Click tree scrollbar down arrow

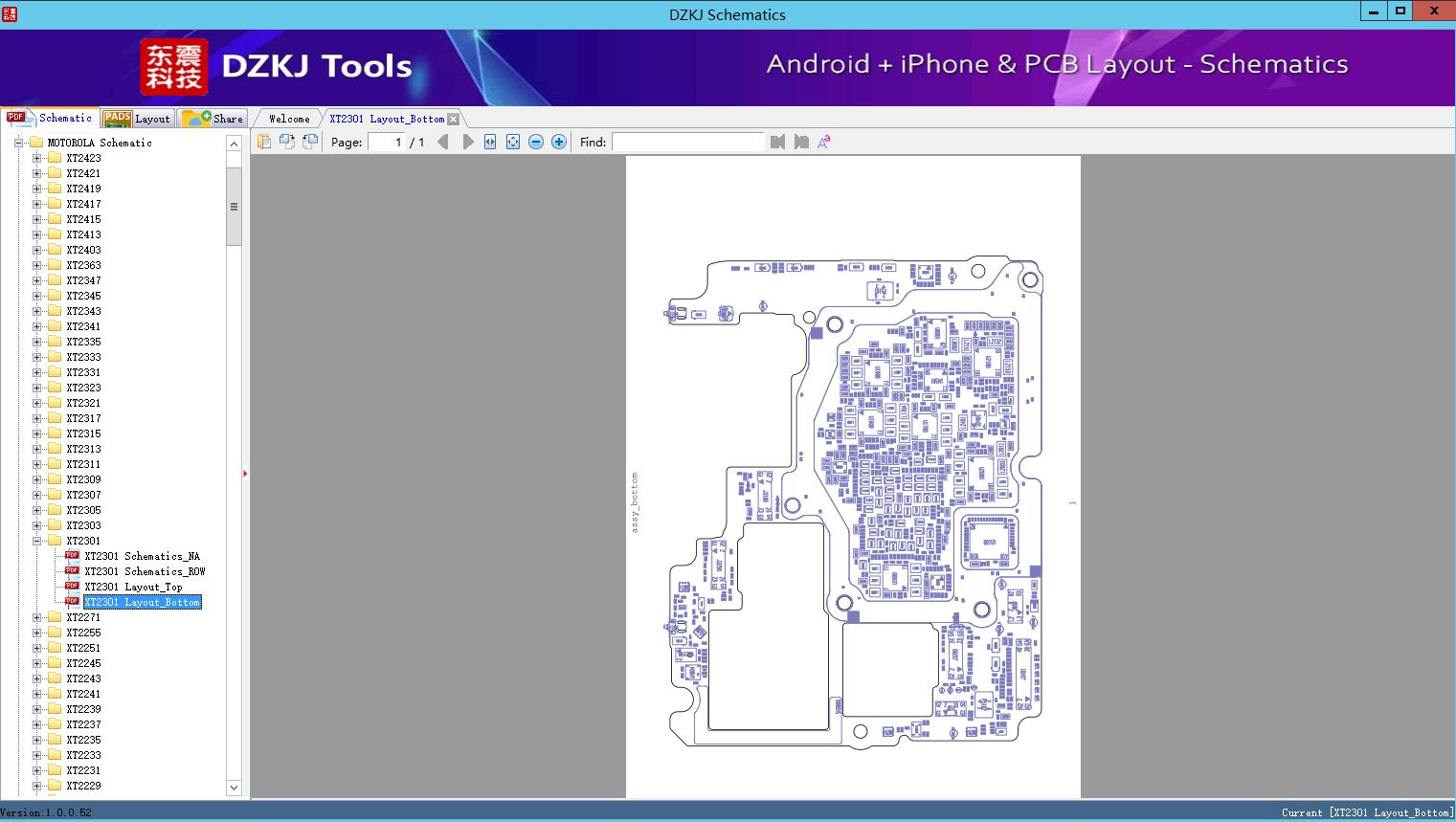(x=234, y=788)
